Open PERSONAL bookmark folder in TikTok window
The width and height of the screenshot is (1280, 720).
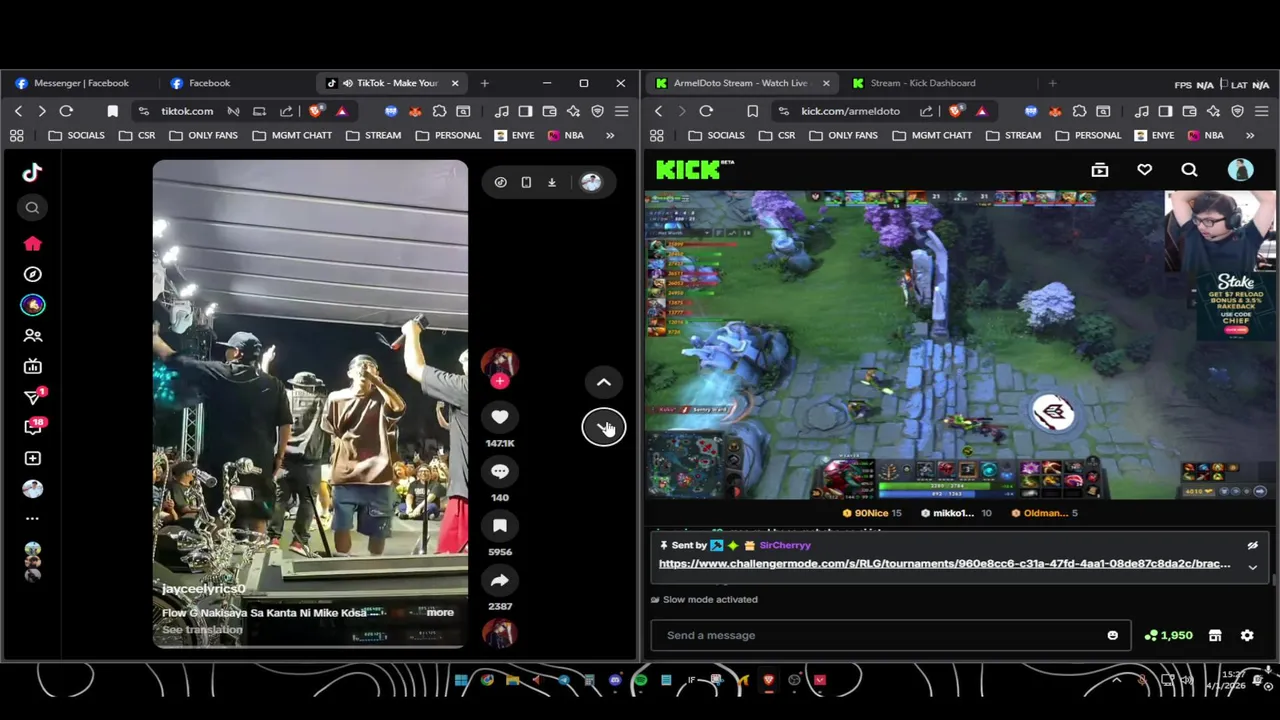point(448,135)
